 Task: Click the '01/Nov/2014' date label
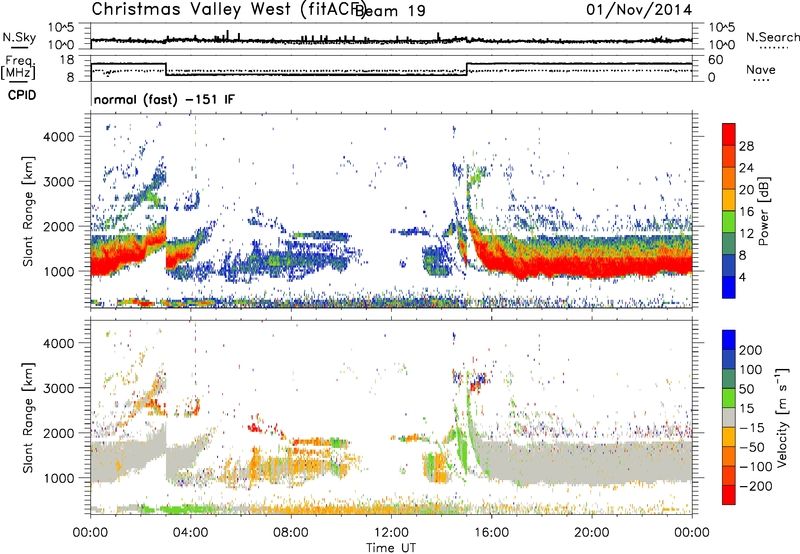coord(639,9)
